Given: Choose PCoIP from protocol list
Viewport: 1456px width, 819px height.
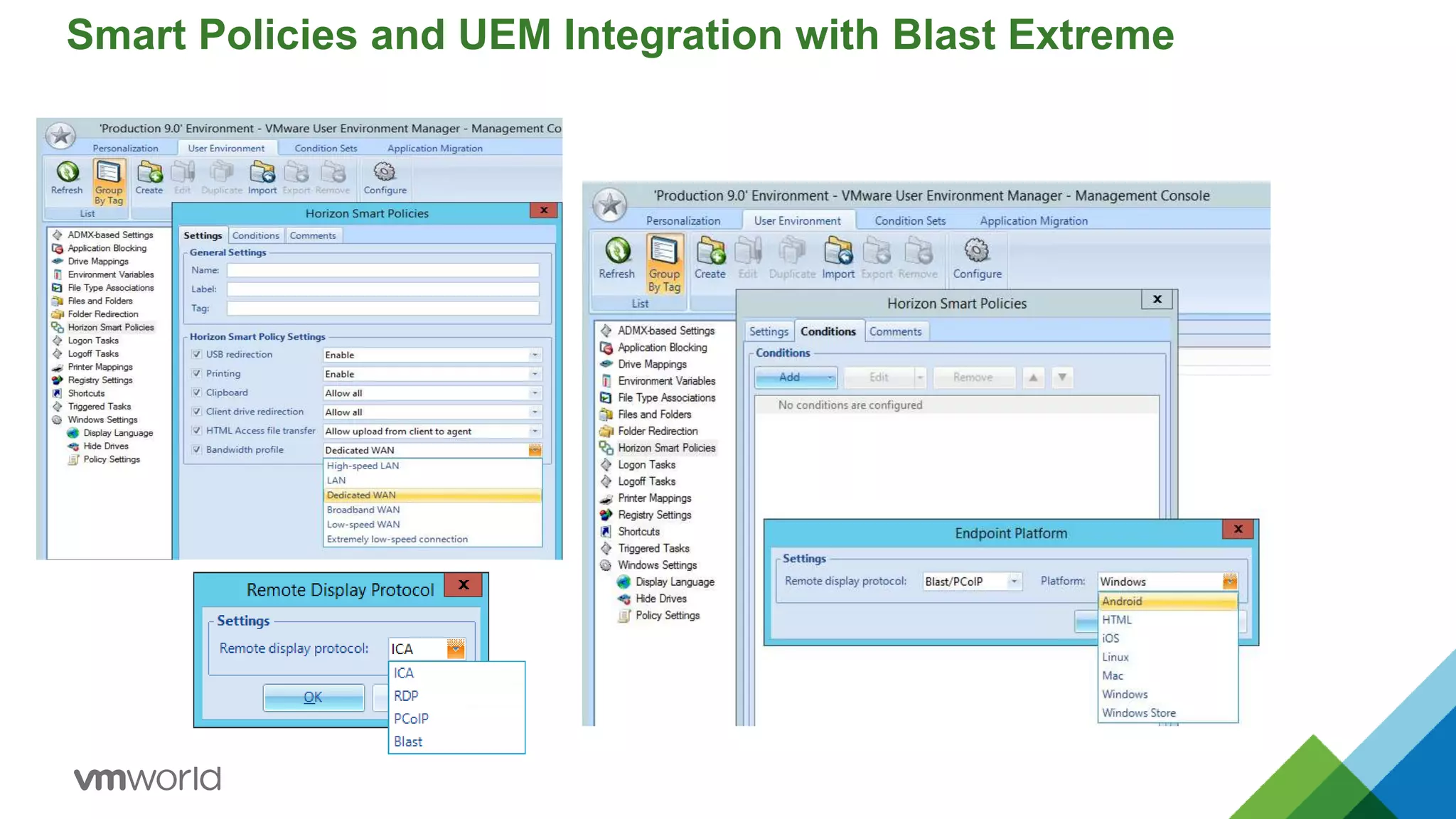Looking at the screenshot, I should tap(456, 719).
